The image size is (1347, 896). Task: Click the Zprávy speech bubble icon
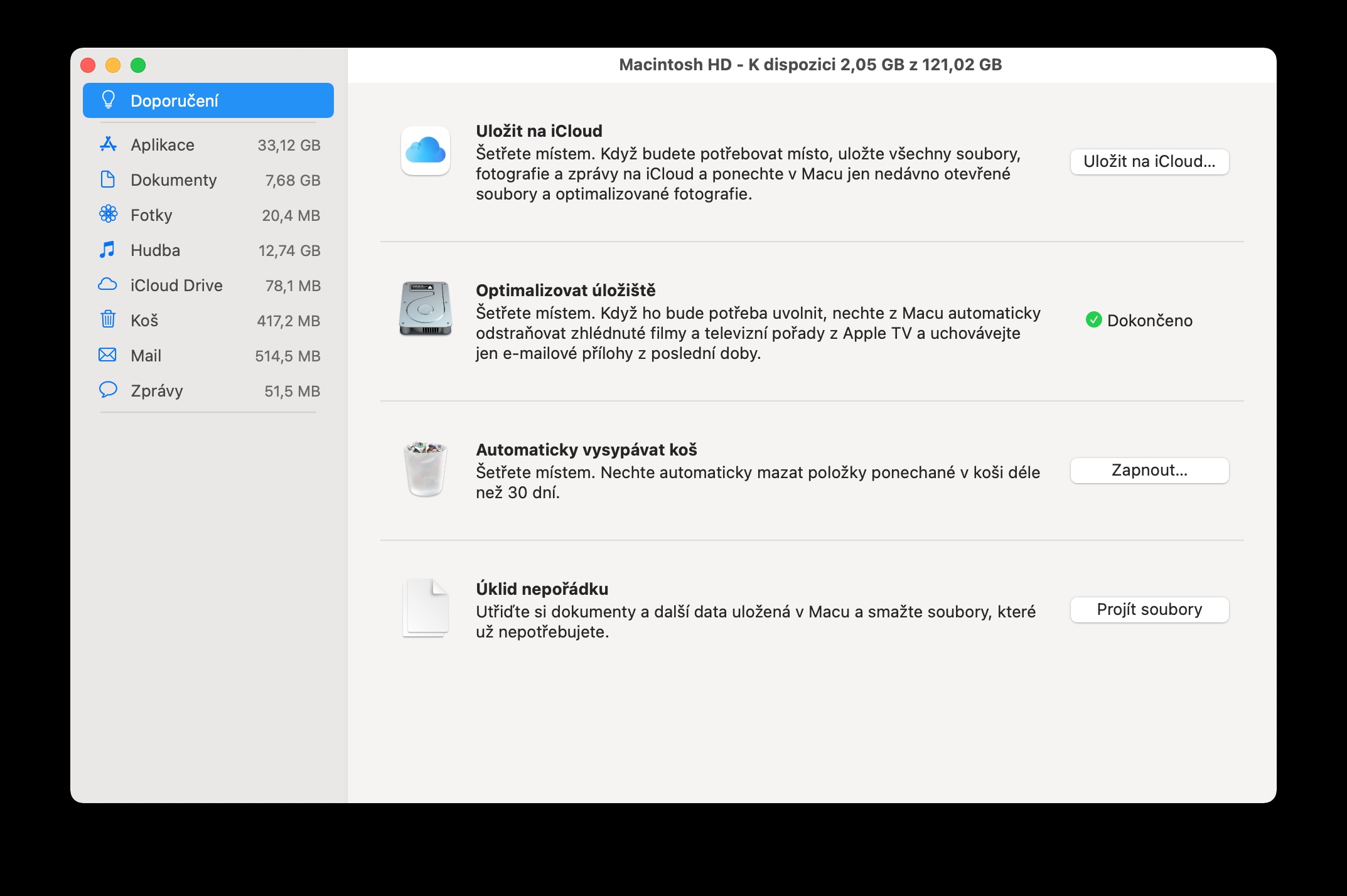pos(108,390)
